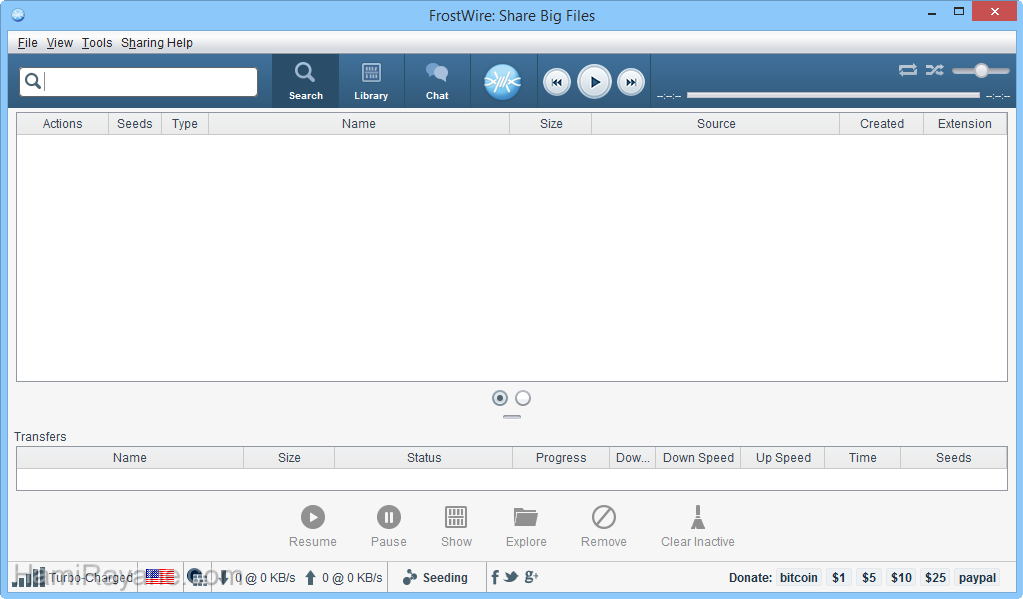The image size is (1023, 599).
Task: Click the playback progress bar
Action: coord(833,95)
